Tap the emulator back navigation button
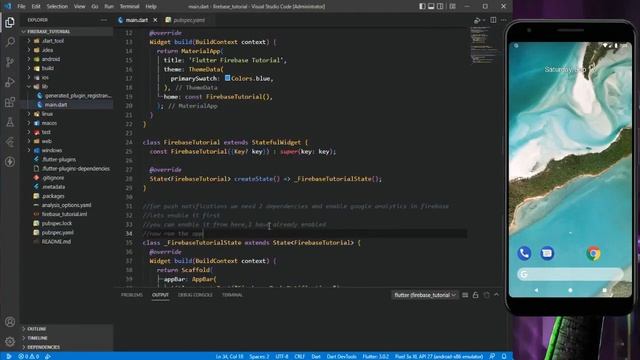Screen dimensions: 640x360 [536, 290]
